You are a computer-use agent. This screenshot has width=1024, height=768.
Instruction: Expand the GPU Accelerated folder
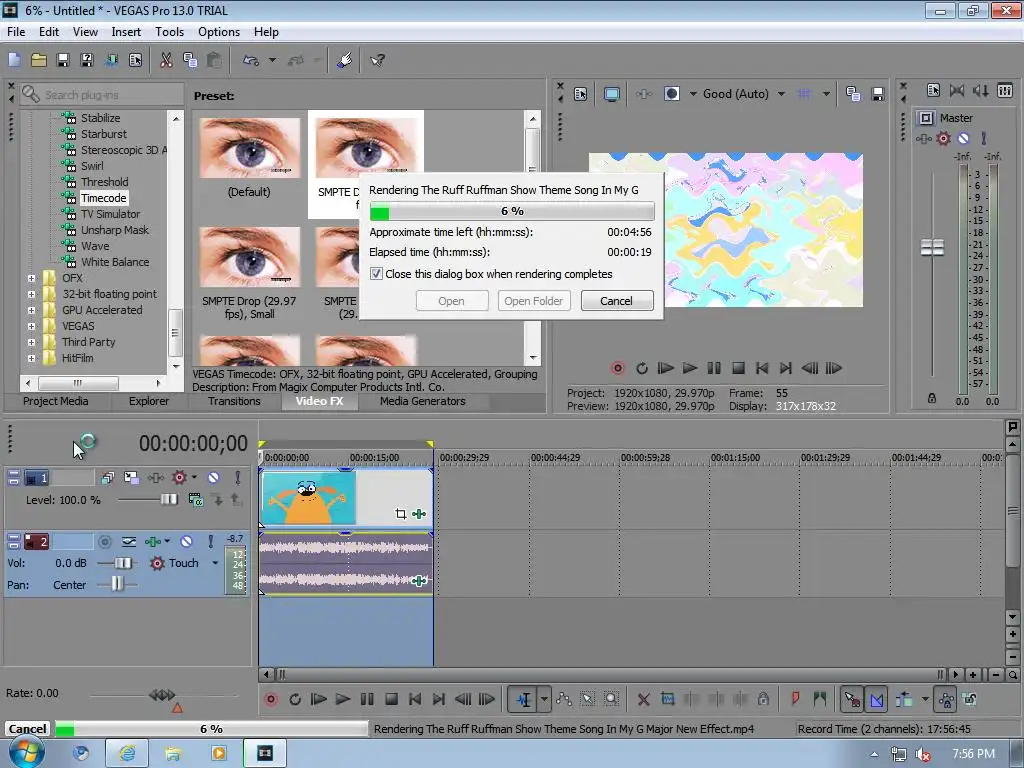31,310
